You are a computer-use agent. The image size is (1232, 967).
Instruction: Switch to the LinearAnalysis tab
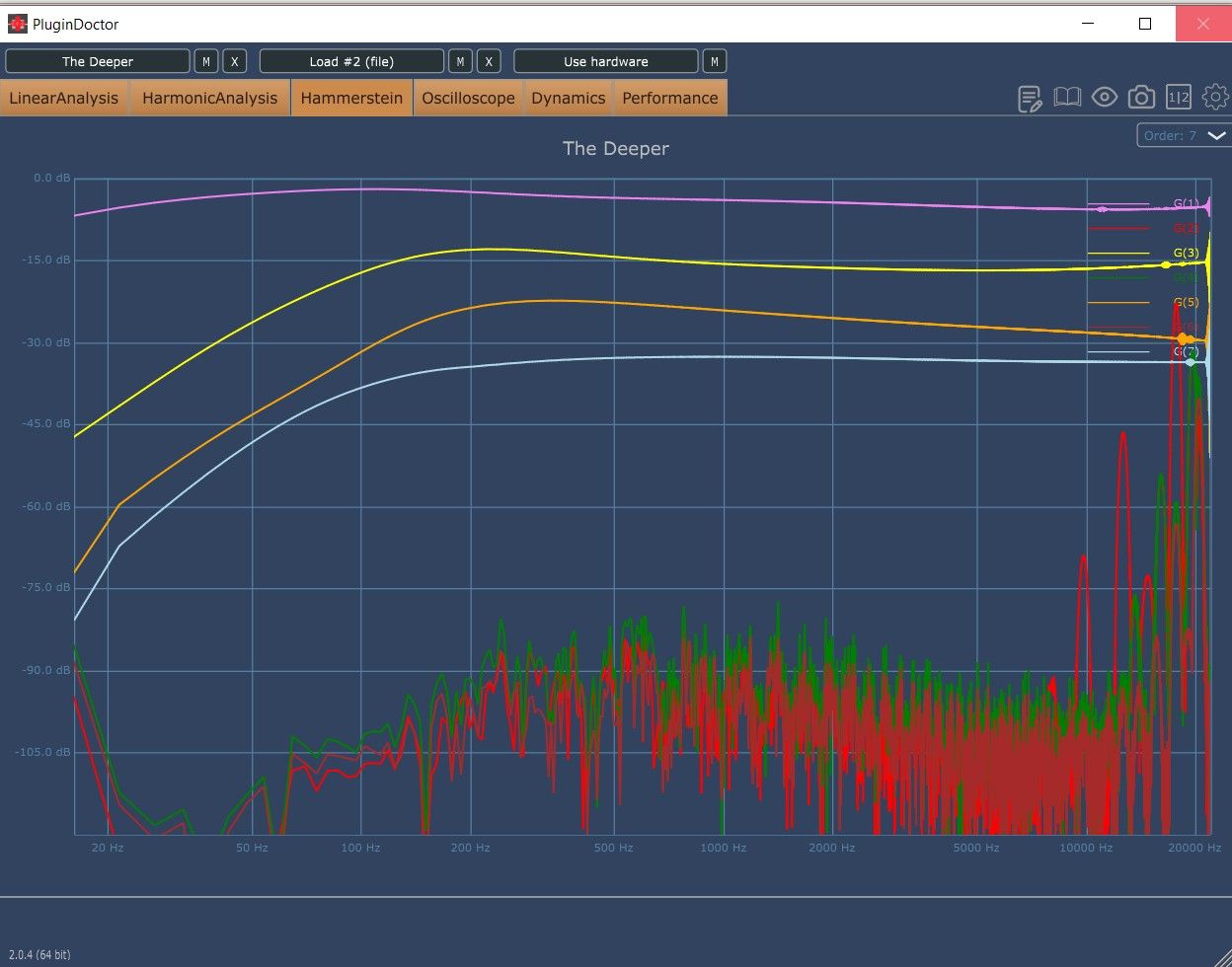coord(64,98)
